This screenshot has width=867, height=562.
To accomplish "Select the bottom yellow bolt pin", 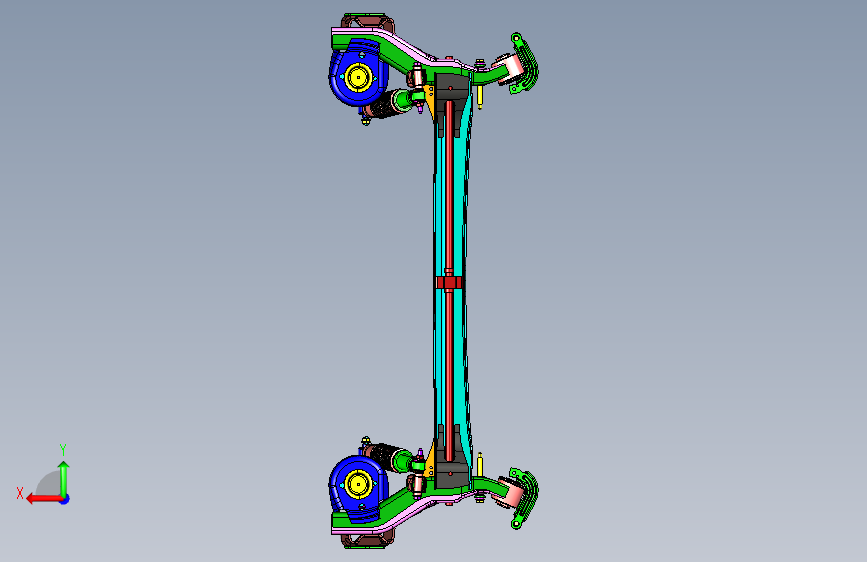I will 480,466.
